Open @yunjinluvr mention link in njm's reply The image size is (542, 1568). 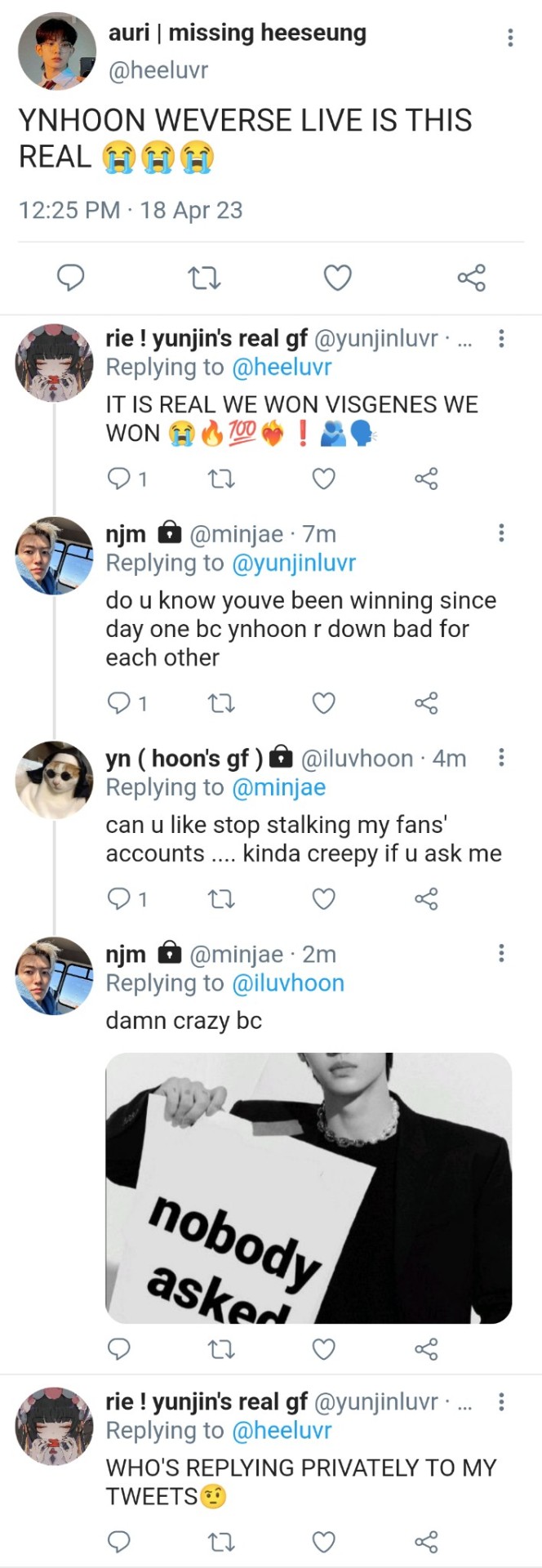click(294, 563)
